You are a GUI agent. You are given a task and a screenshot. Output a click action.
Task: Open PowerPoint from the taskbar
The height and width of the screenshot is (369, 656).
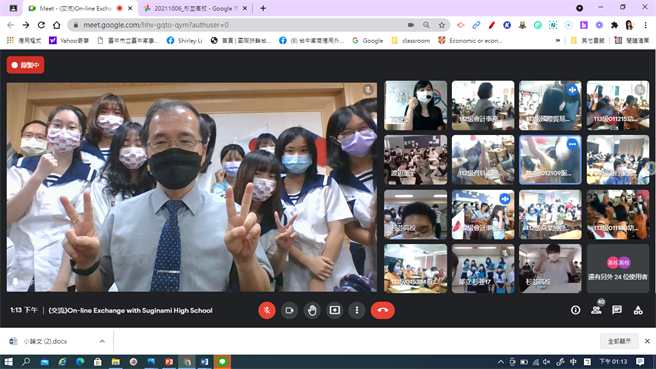[x=169, y=362]
